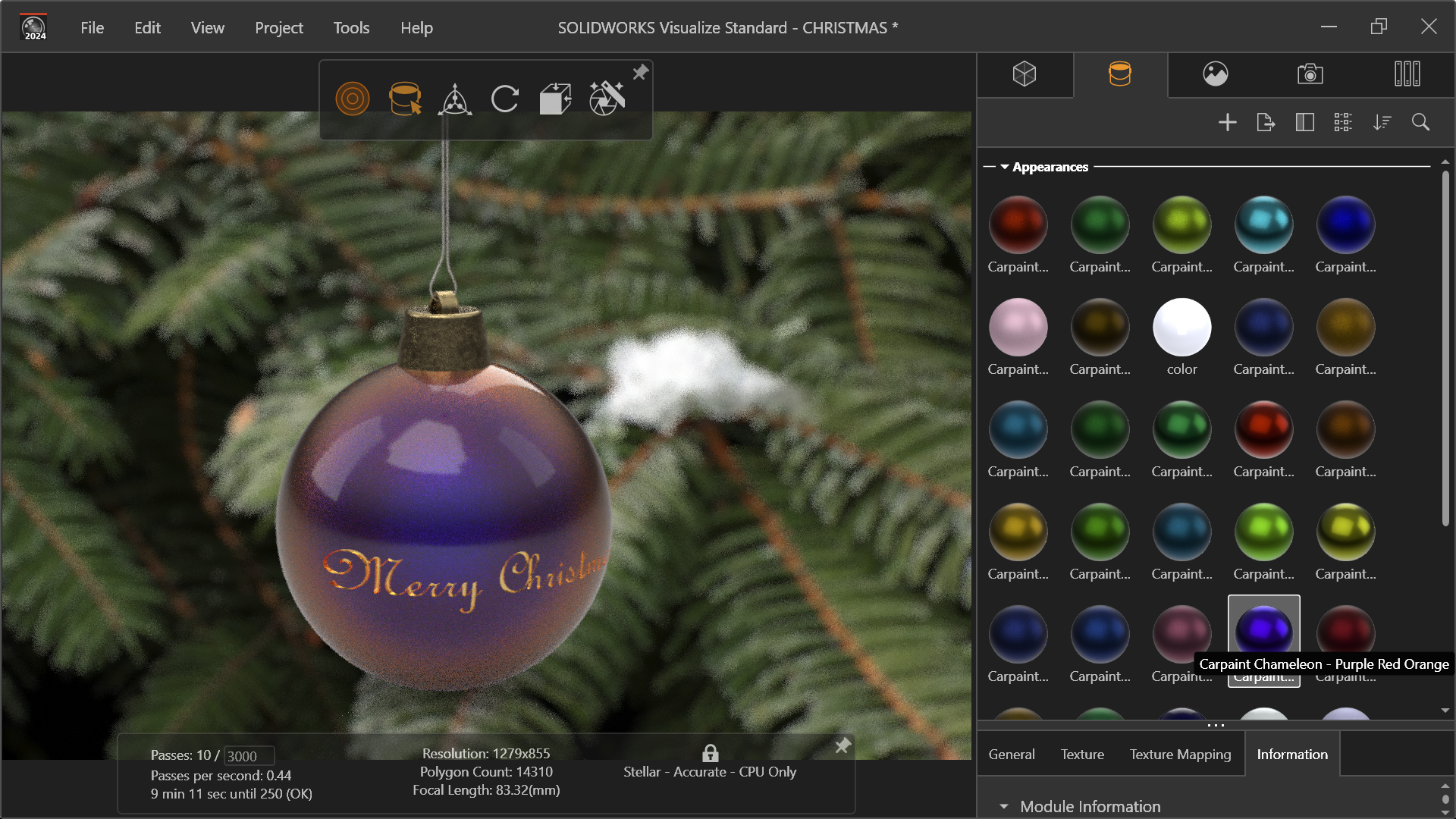Open the Libraries palette tab
Screen dimensions: 1456x819
[x=1407, y=74]
